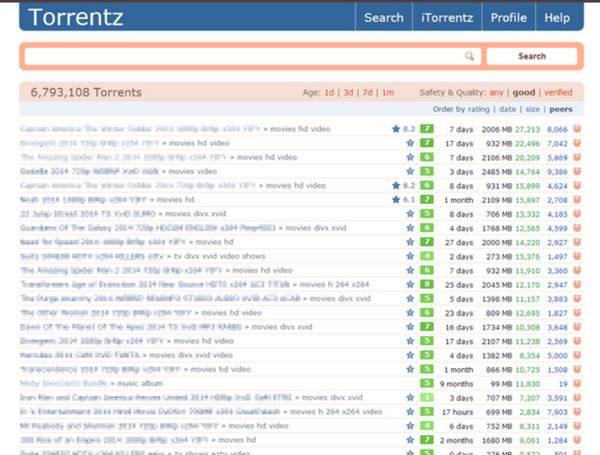
Task: Click the "27 days" age value
Action: [459, 243]
